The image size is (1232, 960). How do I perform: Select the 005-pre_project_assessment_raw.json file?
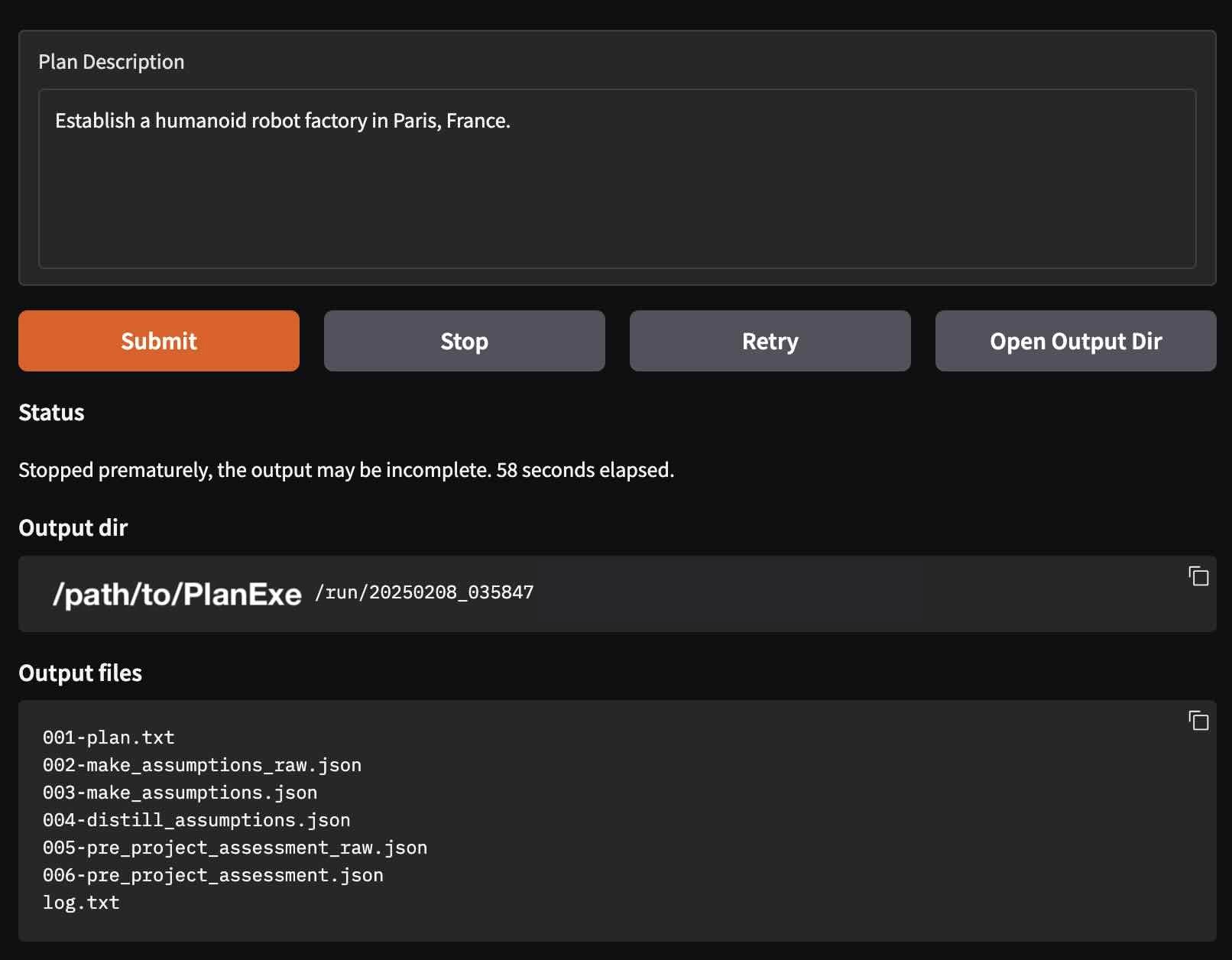[235, 847]
